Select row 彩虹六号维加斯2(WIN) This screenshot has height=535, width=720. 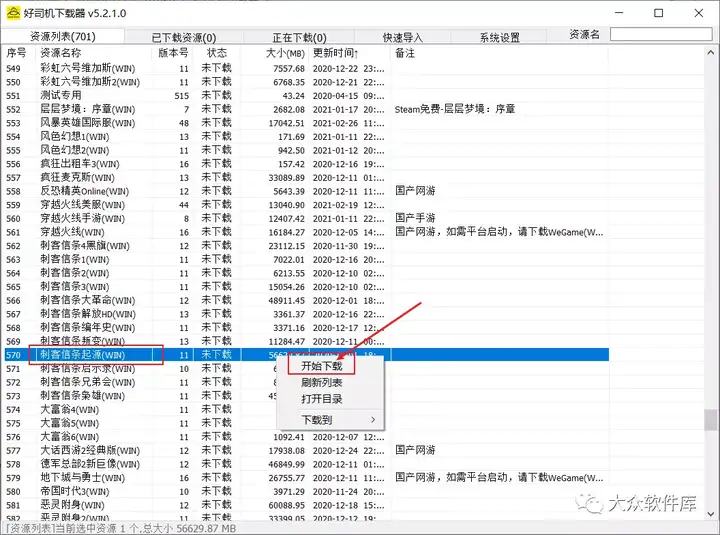click(x=307, y=82)
